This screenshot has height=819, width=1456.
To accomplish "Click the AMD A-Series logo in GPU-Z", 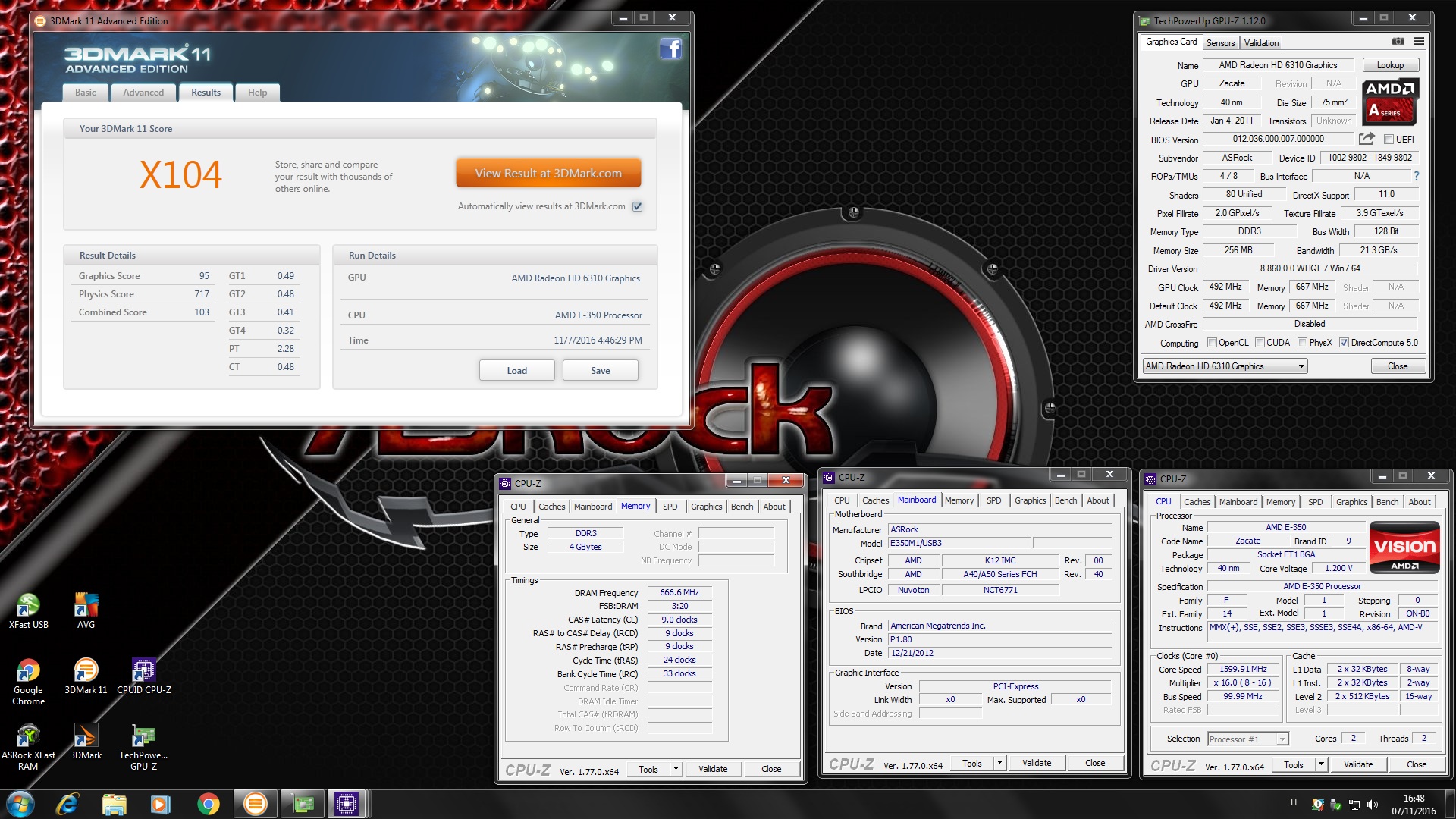I will [x=1390, y=102].
